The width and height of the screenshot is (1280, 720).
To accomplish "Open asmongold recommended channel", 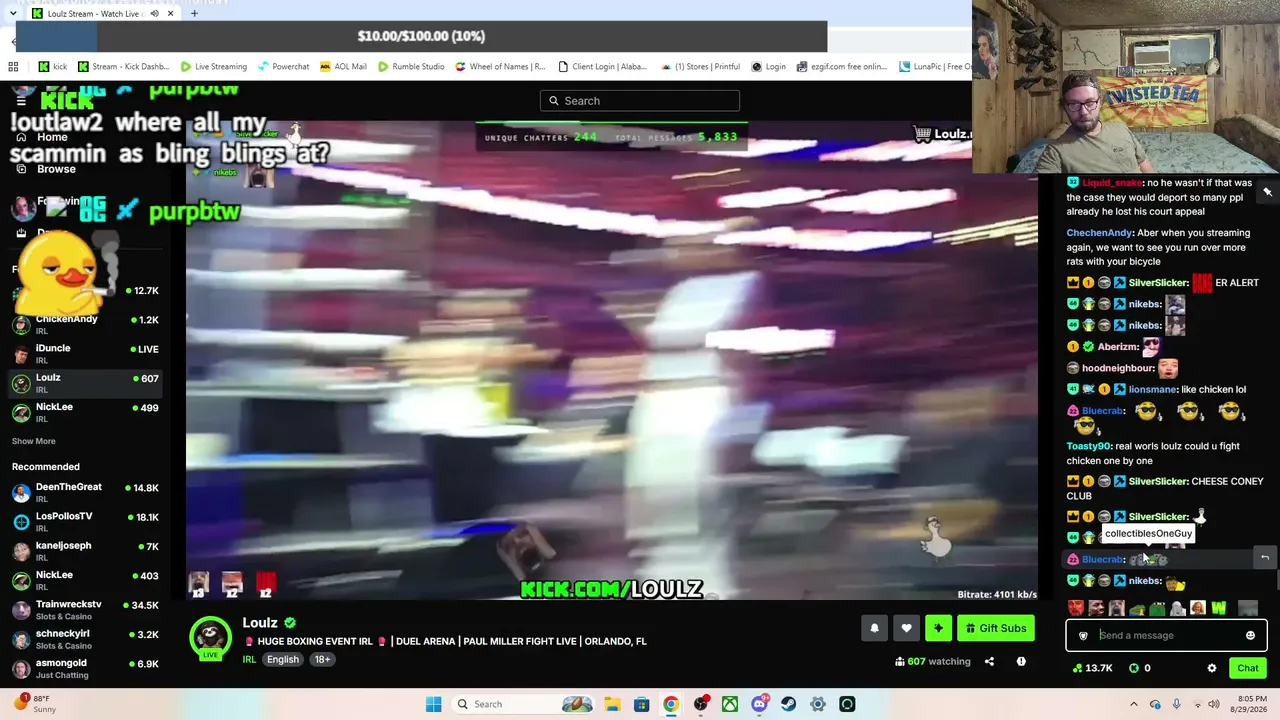I will tap(85, 668).
